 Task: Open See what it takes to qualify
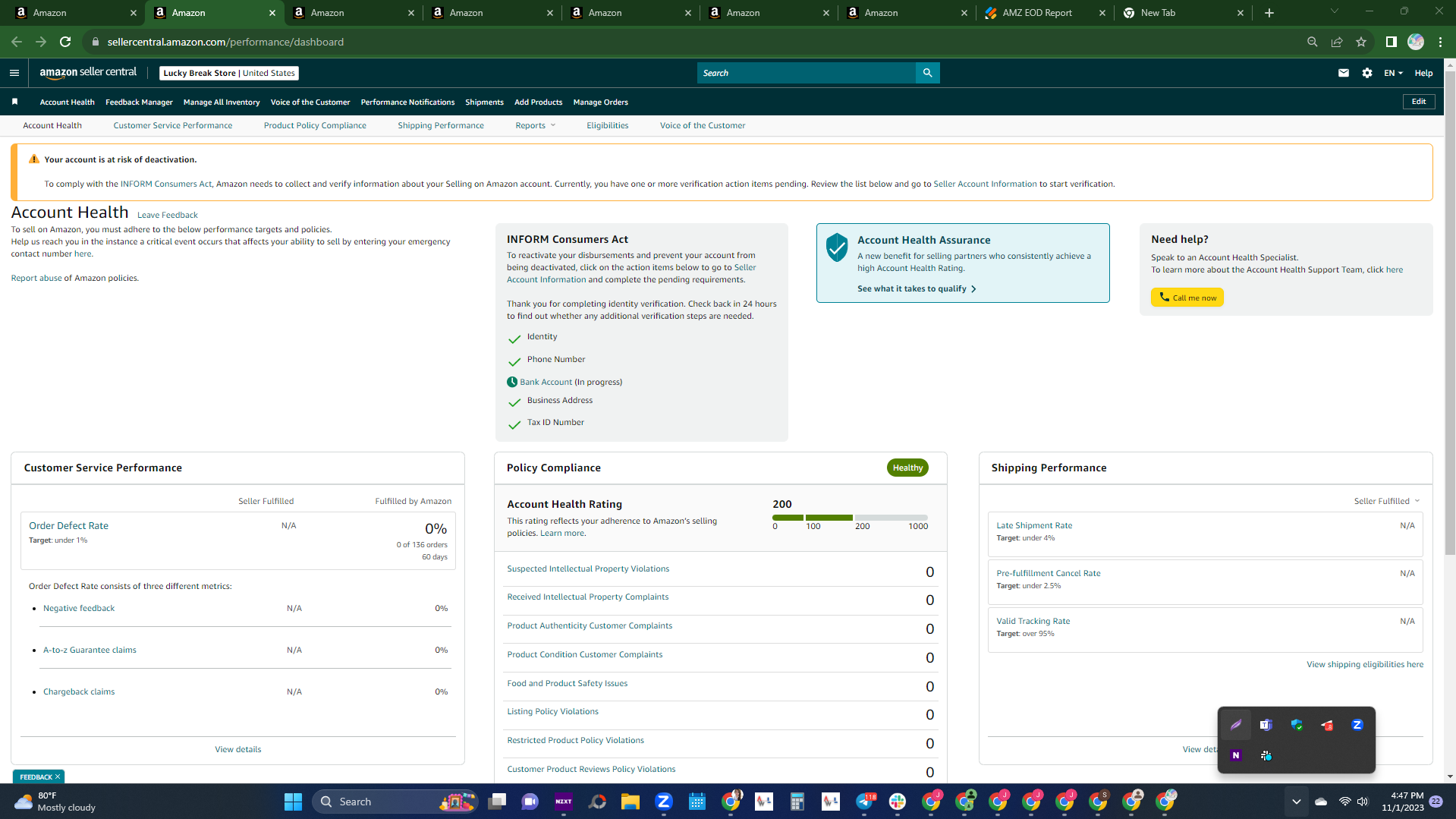(x=917, y=288)
